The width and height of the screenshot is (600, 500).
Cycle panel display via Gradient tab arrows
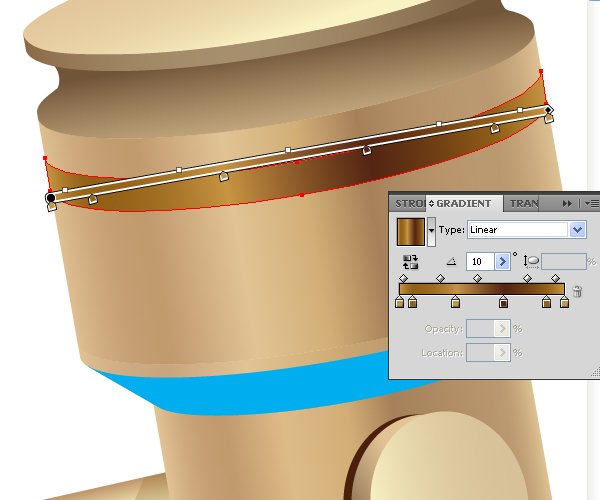432,204
